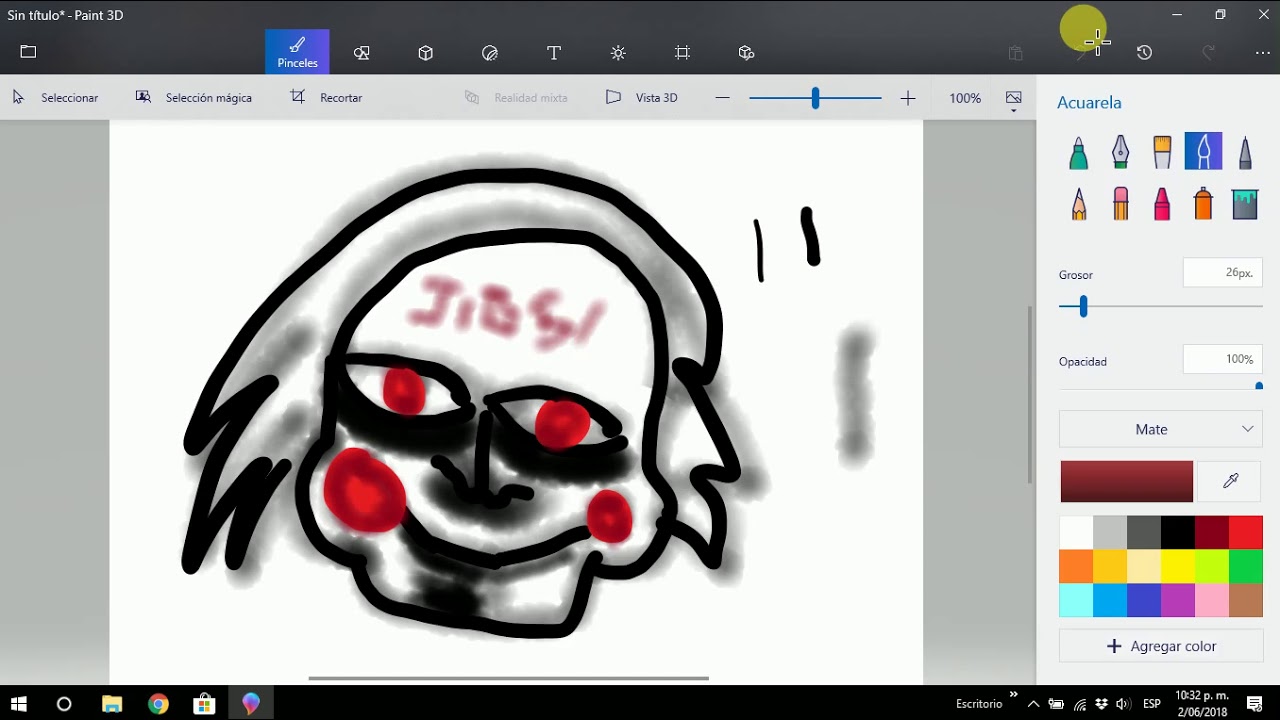Select the green Marker brush
The width and height of the screenshot is (1280, 720).
coord(1078,152)
